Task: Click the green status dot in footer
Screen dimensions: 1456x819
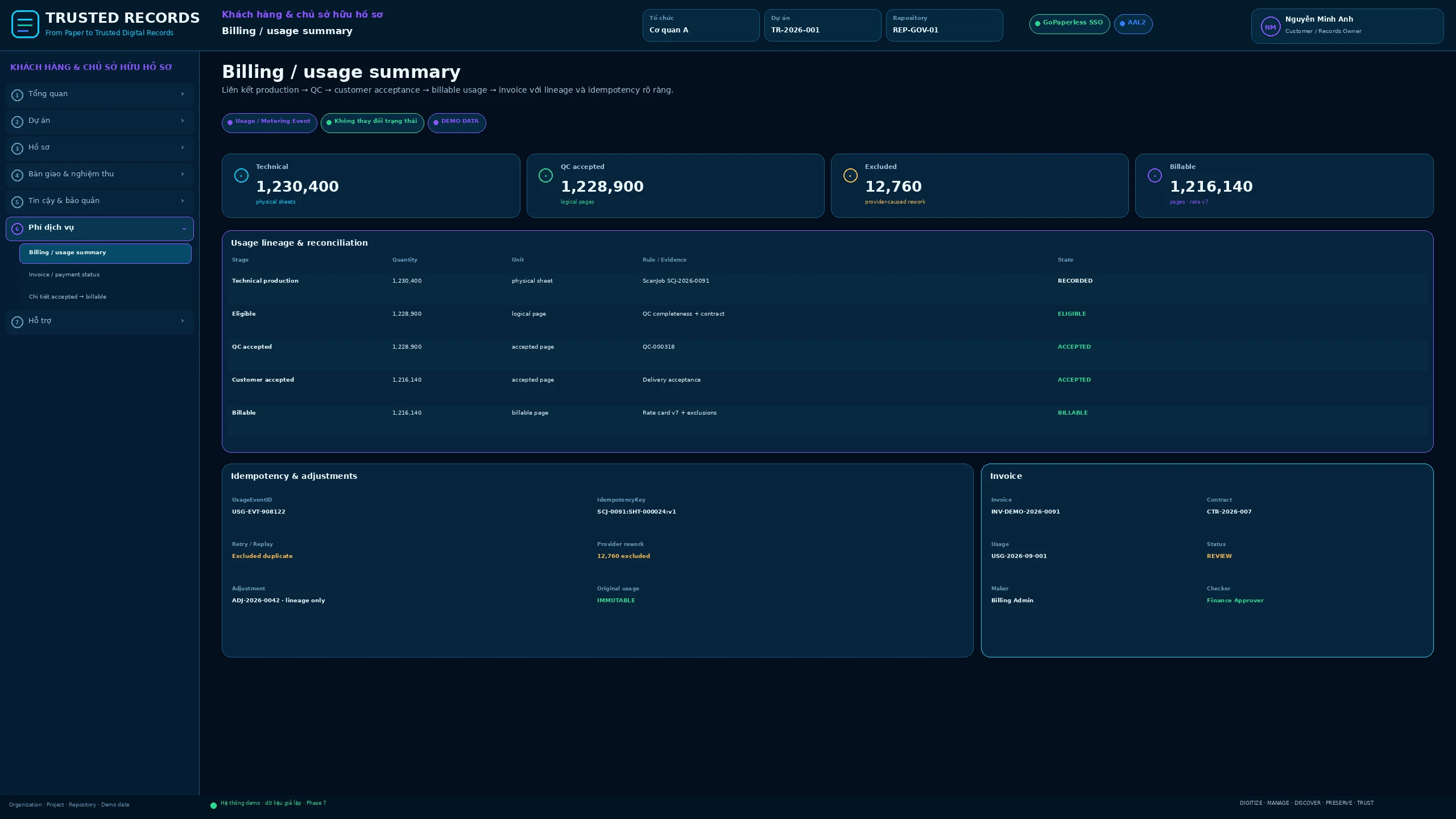Action: tap(213, 805)
